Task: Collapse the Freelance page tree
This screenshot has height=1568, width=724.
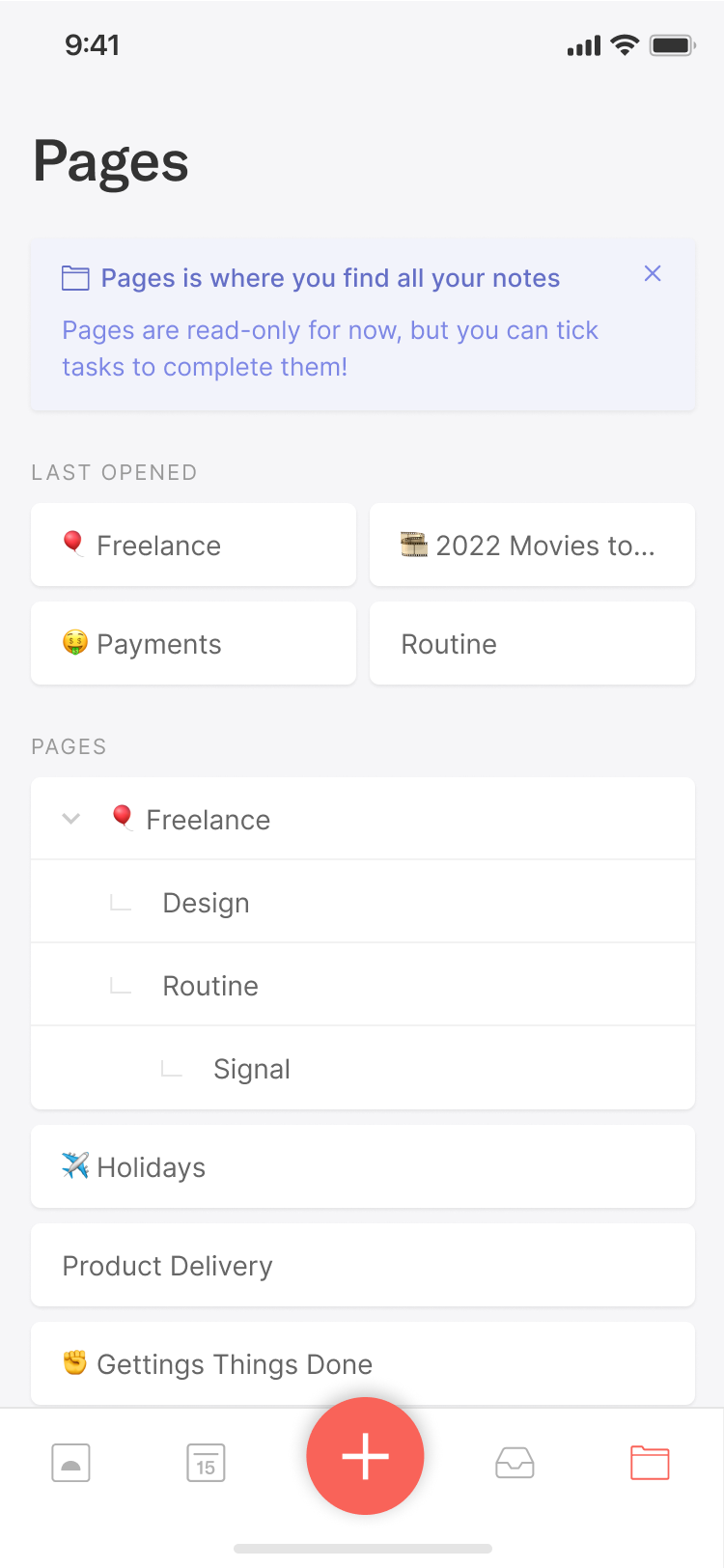Action: (70, 819)
